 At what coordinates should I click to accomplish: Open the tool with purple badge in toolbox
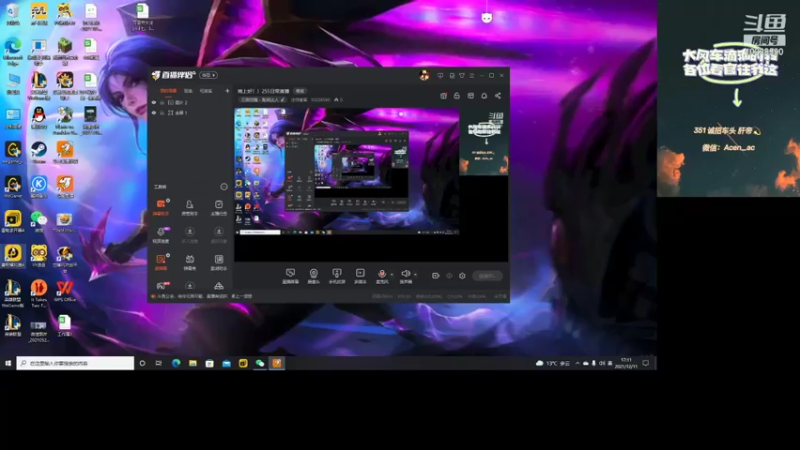(161, 234)
